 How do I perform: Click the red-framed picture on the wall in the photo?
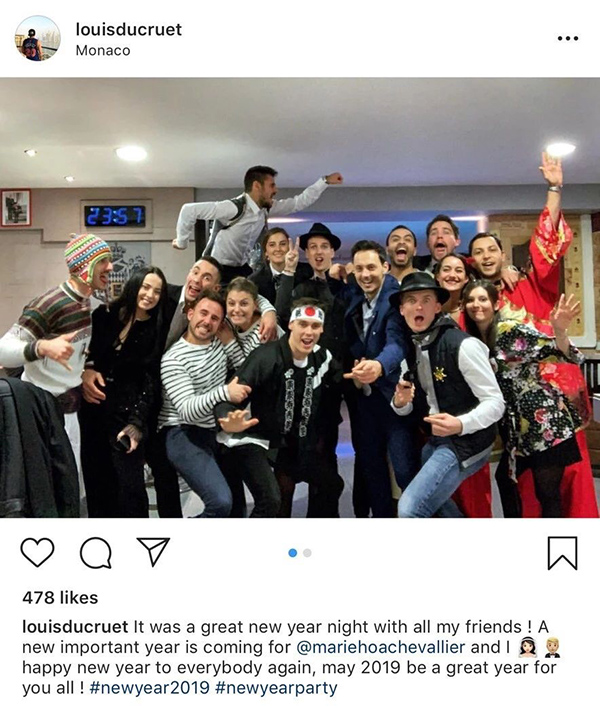15,207
